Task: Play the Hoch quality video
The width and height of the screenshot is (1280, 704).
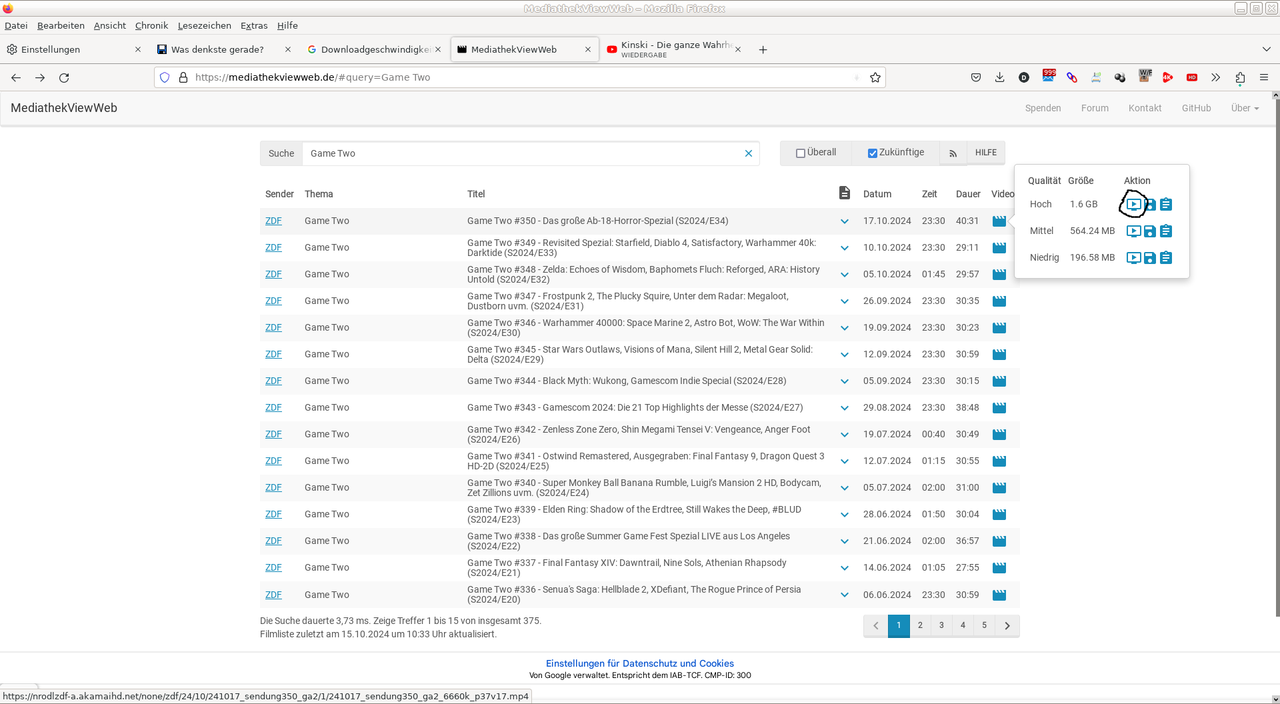Action: (1133, 204)
